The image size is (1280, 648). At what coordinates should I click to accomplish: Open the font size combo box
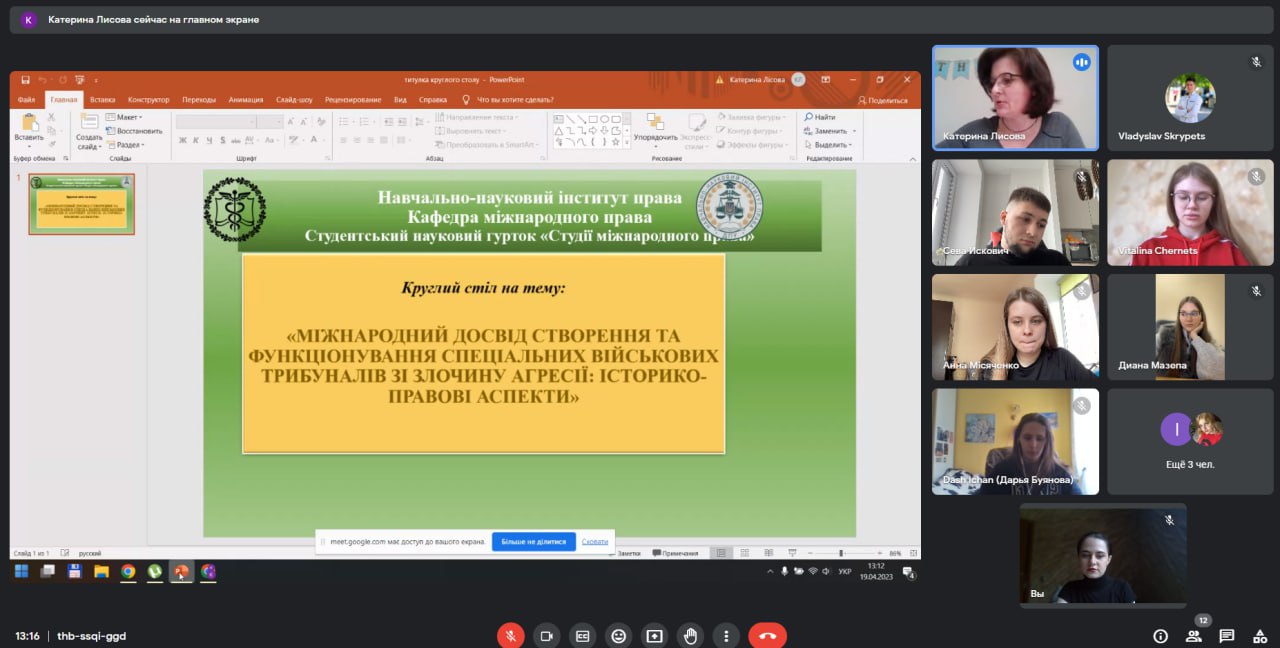[269, 122]
